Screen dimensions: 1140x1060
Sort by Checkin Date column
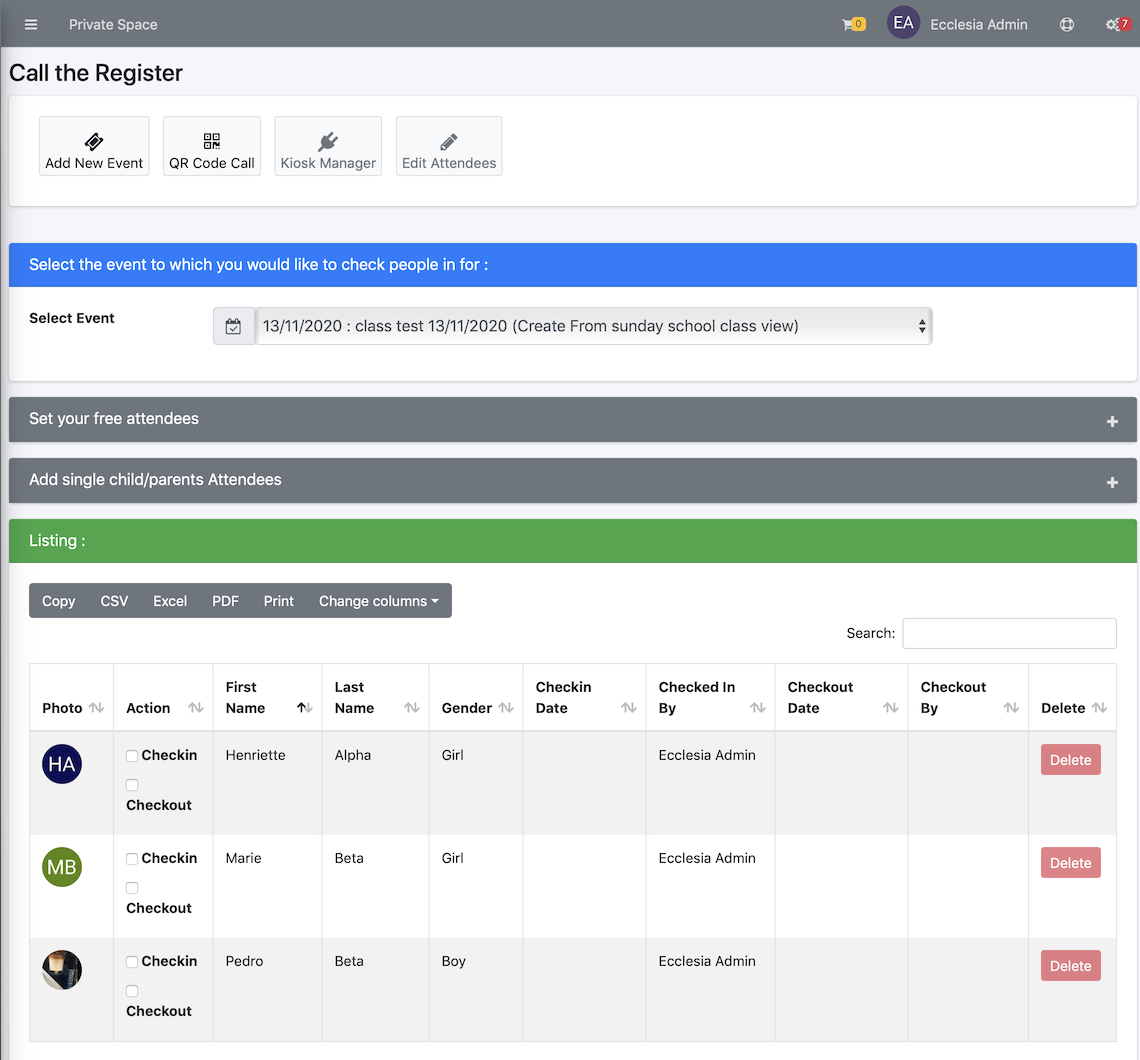point(585,697)
